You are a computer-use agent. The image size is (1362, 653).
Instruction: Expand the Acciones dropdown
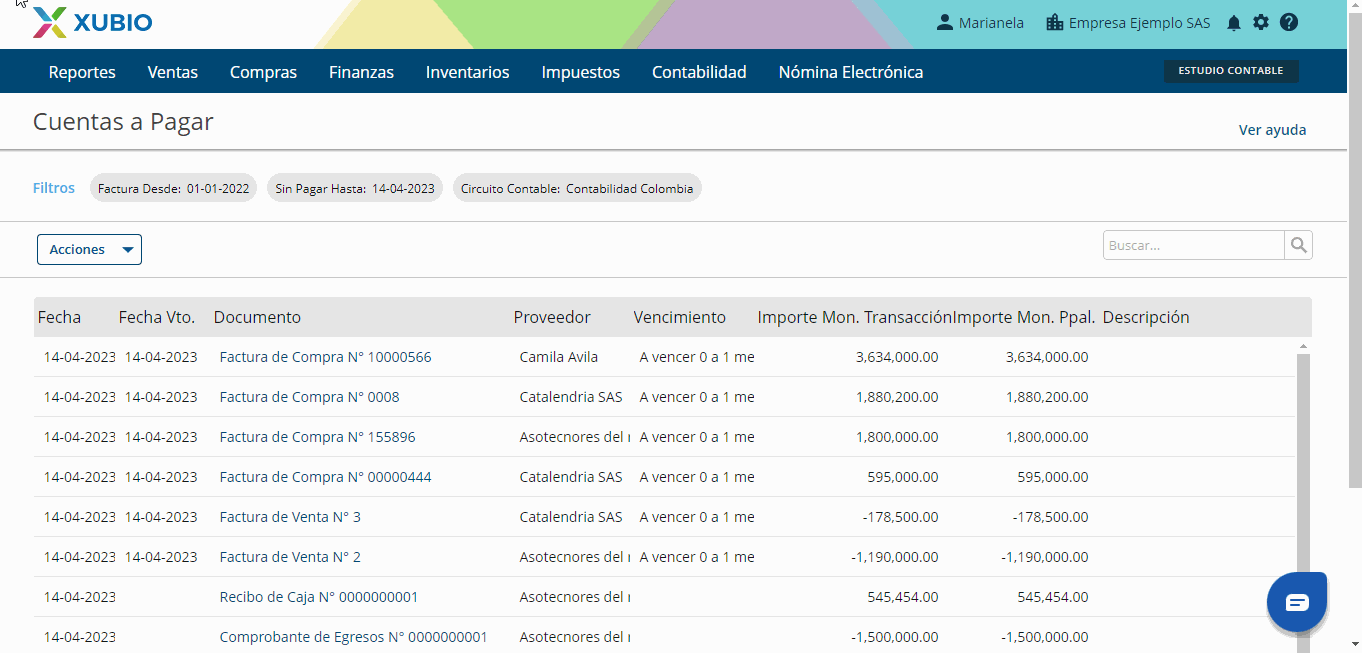tap(89, 249)
